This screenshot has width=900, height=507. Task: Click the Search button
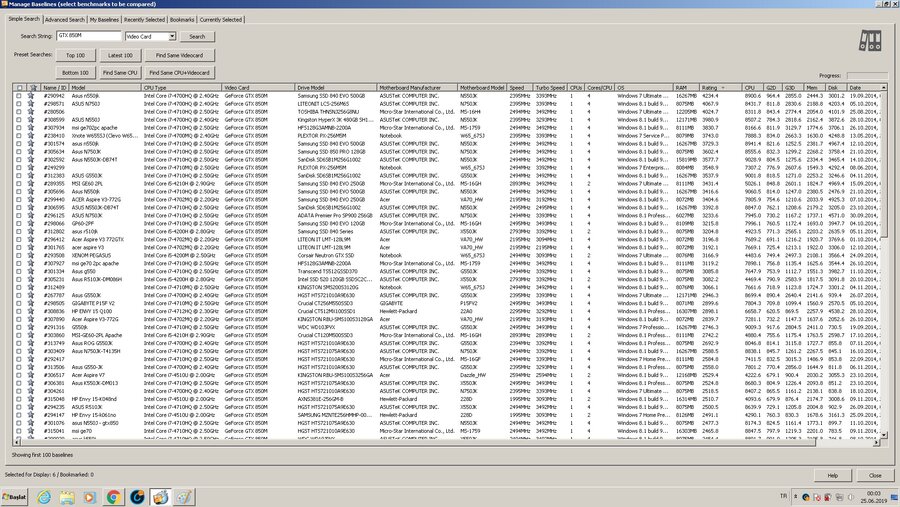point(197,36)
